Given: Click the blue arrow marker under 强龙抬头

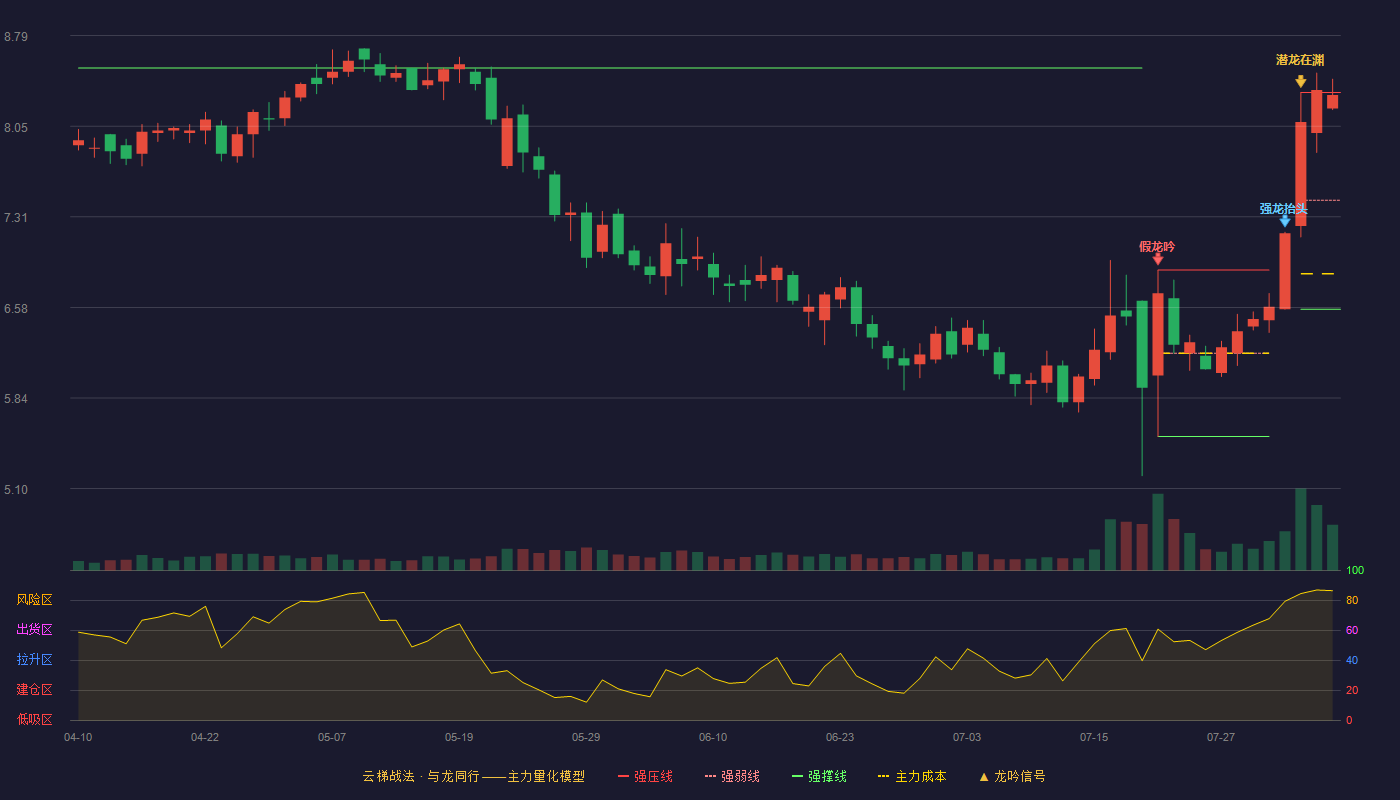Looking at the screenshot, I should (1284, 221).
